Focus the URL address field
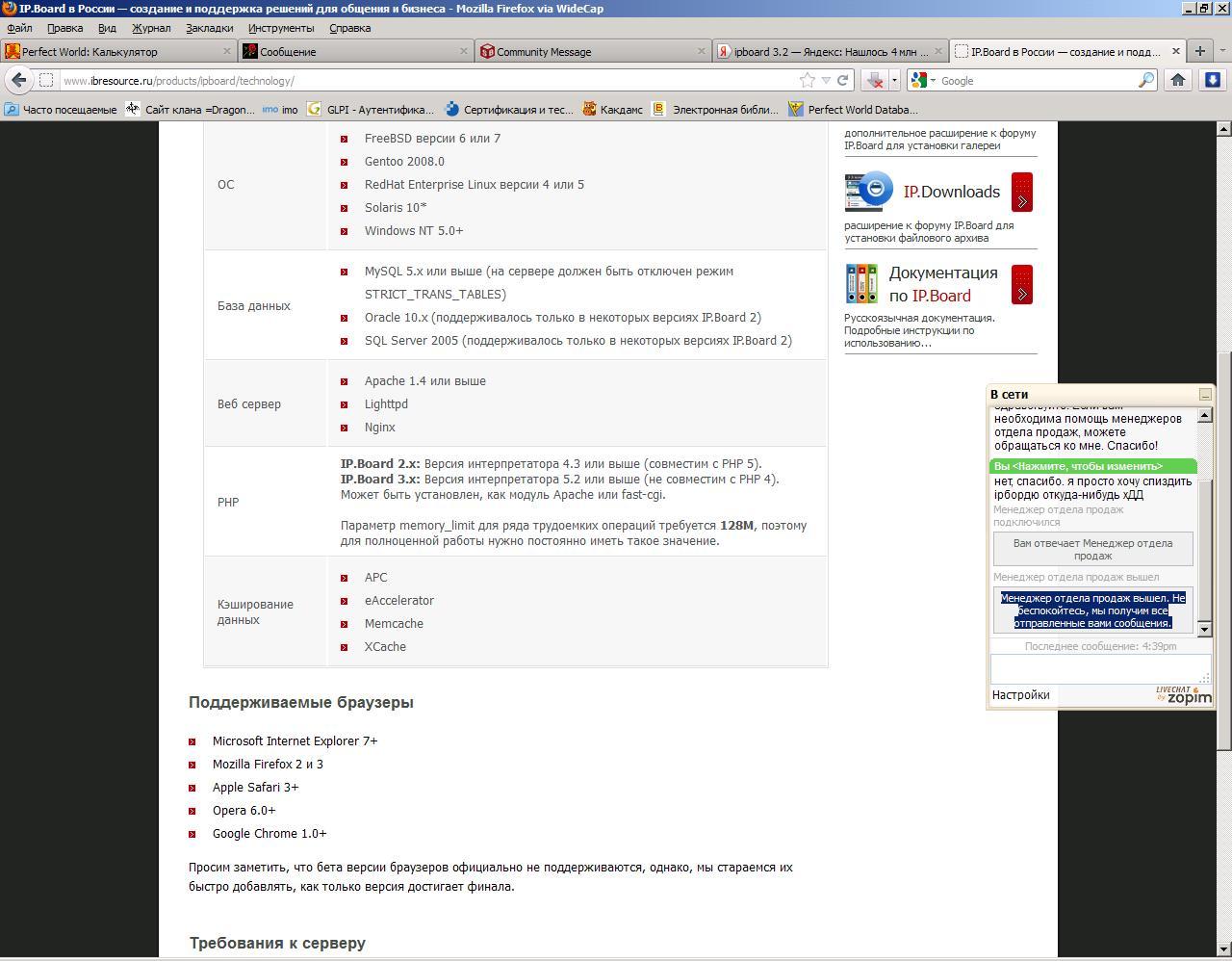Screen dimensions: 1232x961 click(x=428, y=81)
